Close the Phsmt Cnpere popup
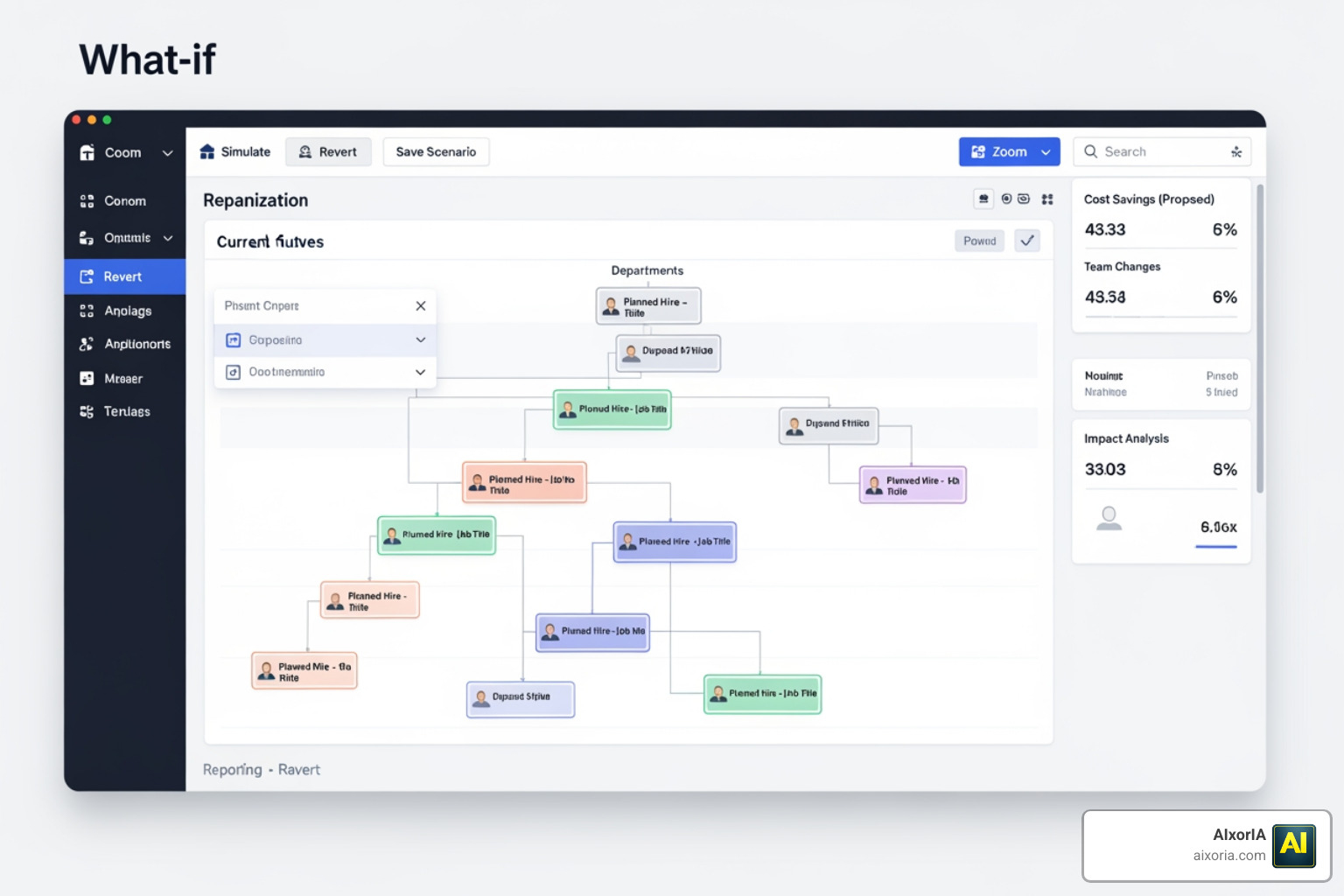This screenshot has height=896, width=1344. click(x=421, y=305)
